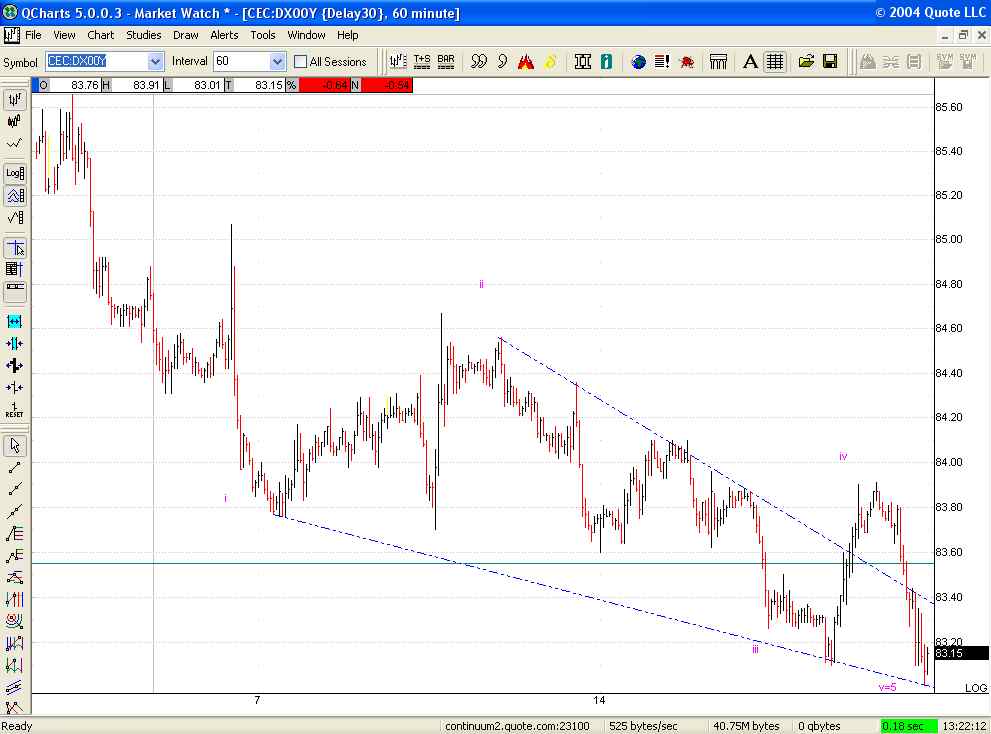Expand the vertical scale arrows

(x=14, y=365)
